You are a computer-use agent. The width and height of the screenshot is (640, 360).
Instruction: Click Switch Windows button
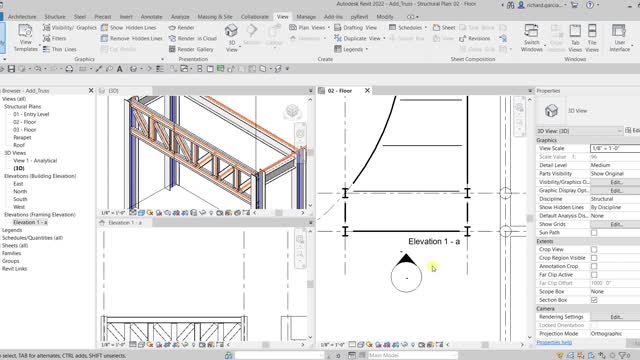(x=531, y=38)
